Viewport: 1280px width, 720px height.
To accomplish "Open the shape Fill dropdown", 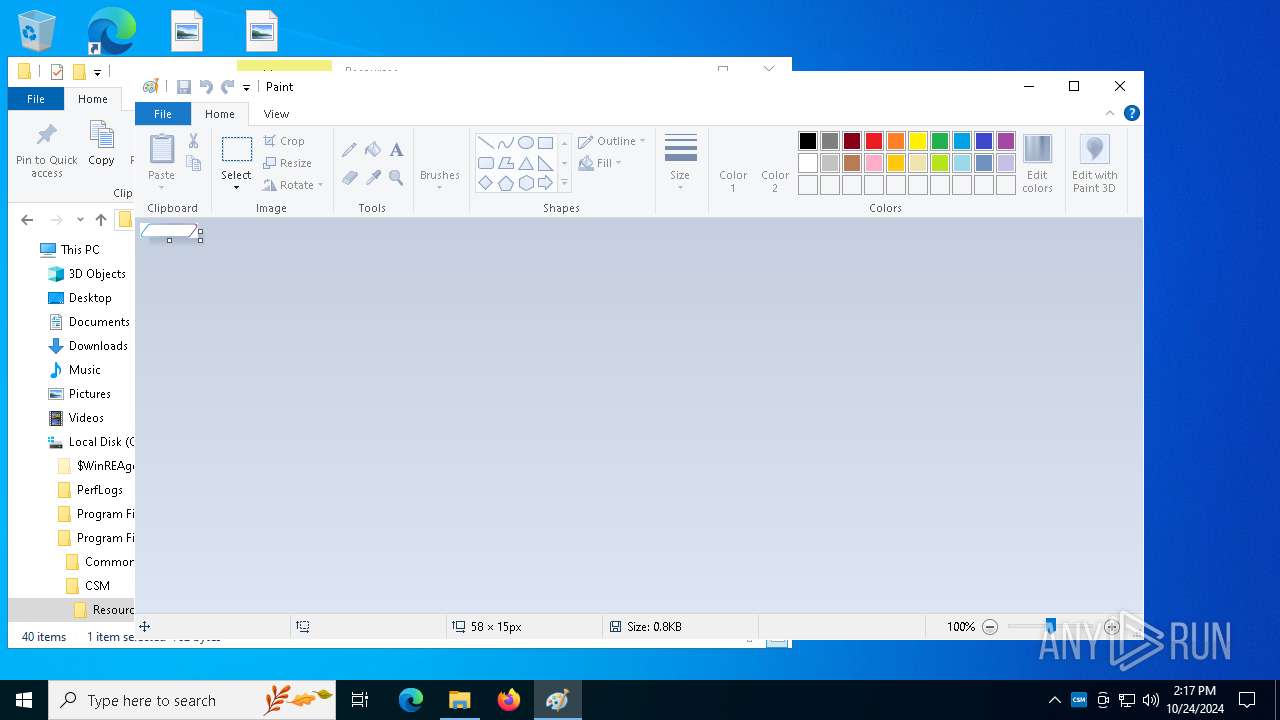I will (600, 163).
